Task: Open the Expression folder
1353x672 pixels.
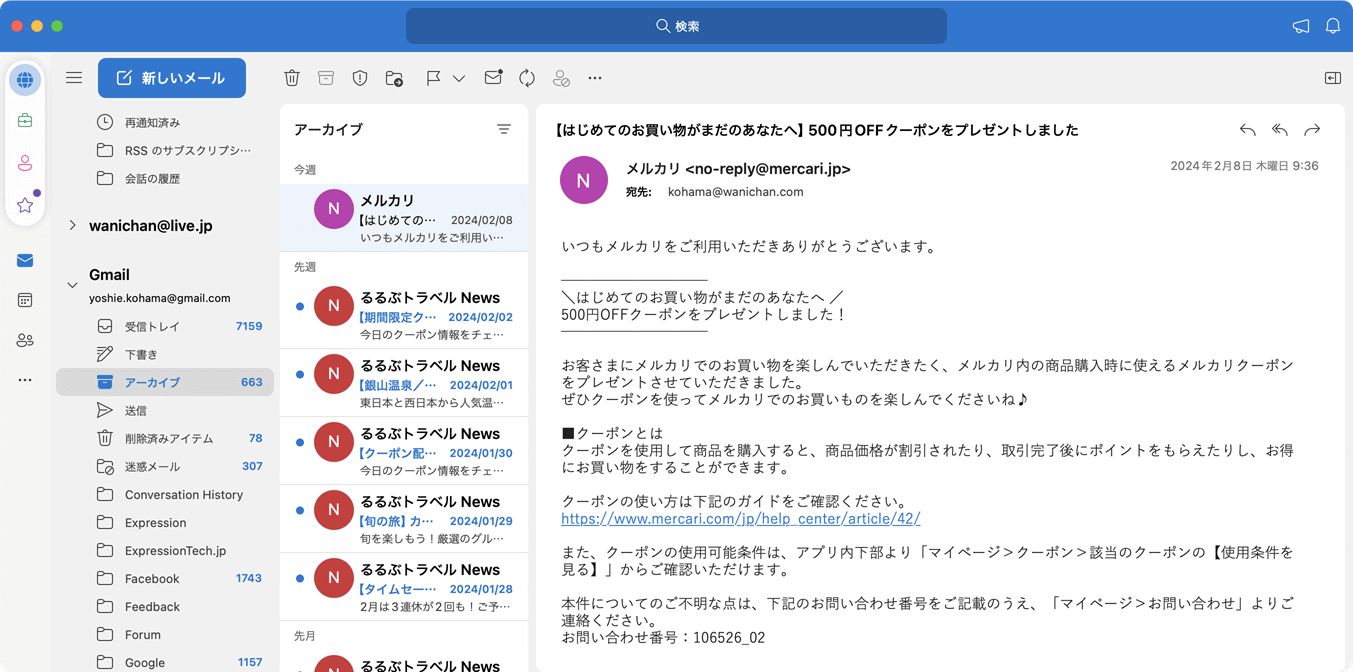Action: (165, 522)
